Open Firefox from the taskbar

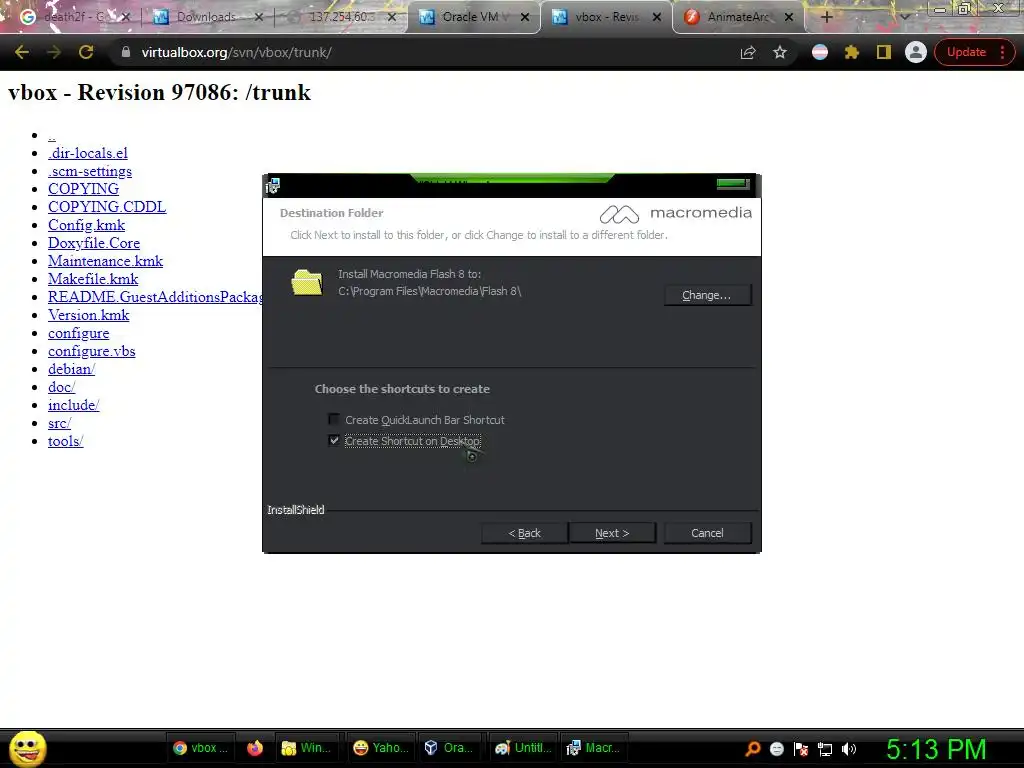255,748
